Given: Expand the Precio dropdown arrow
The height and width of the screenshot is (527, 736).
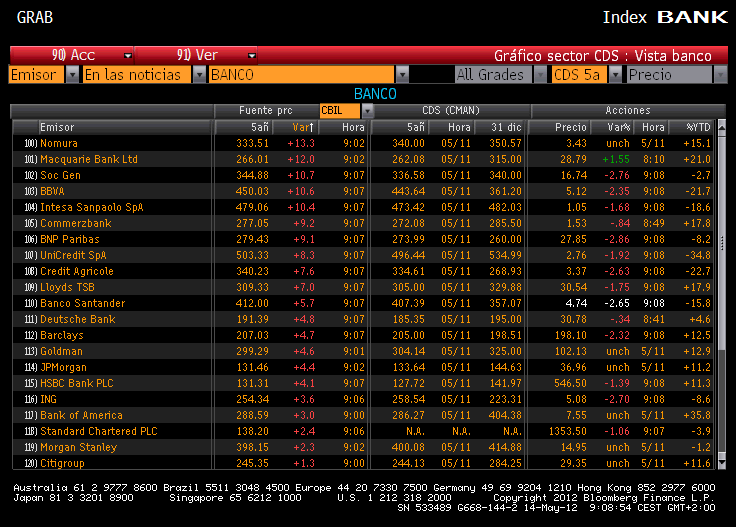Looking at the screenshot, I should (720, 75).
